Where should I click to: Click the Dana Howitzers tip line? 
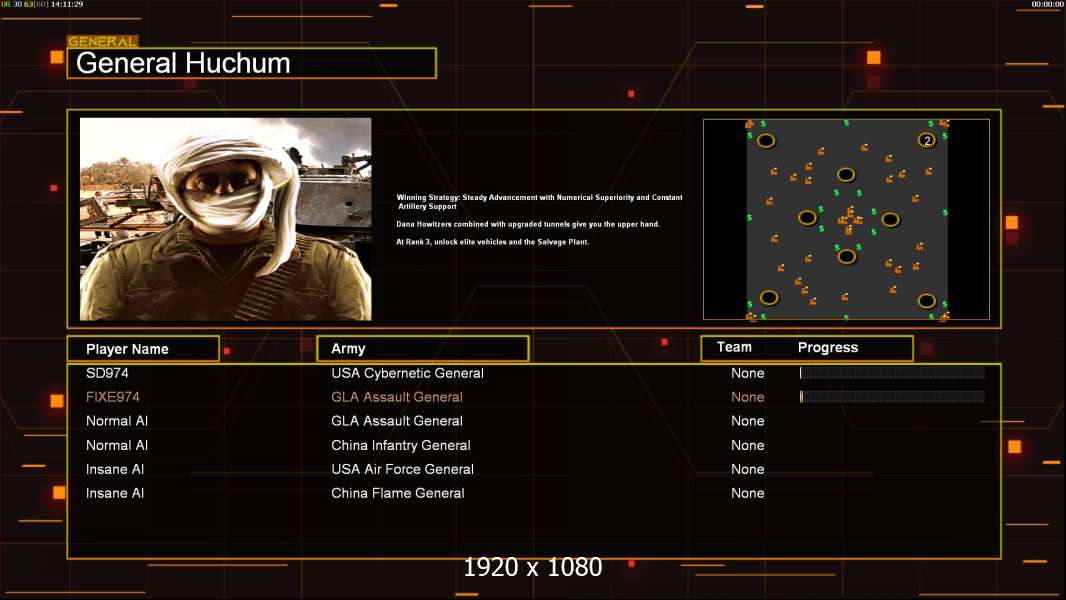(x=528, y=224)
